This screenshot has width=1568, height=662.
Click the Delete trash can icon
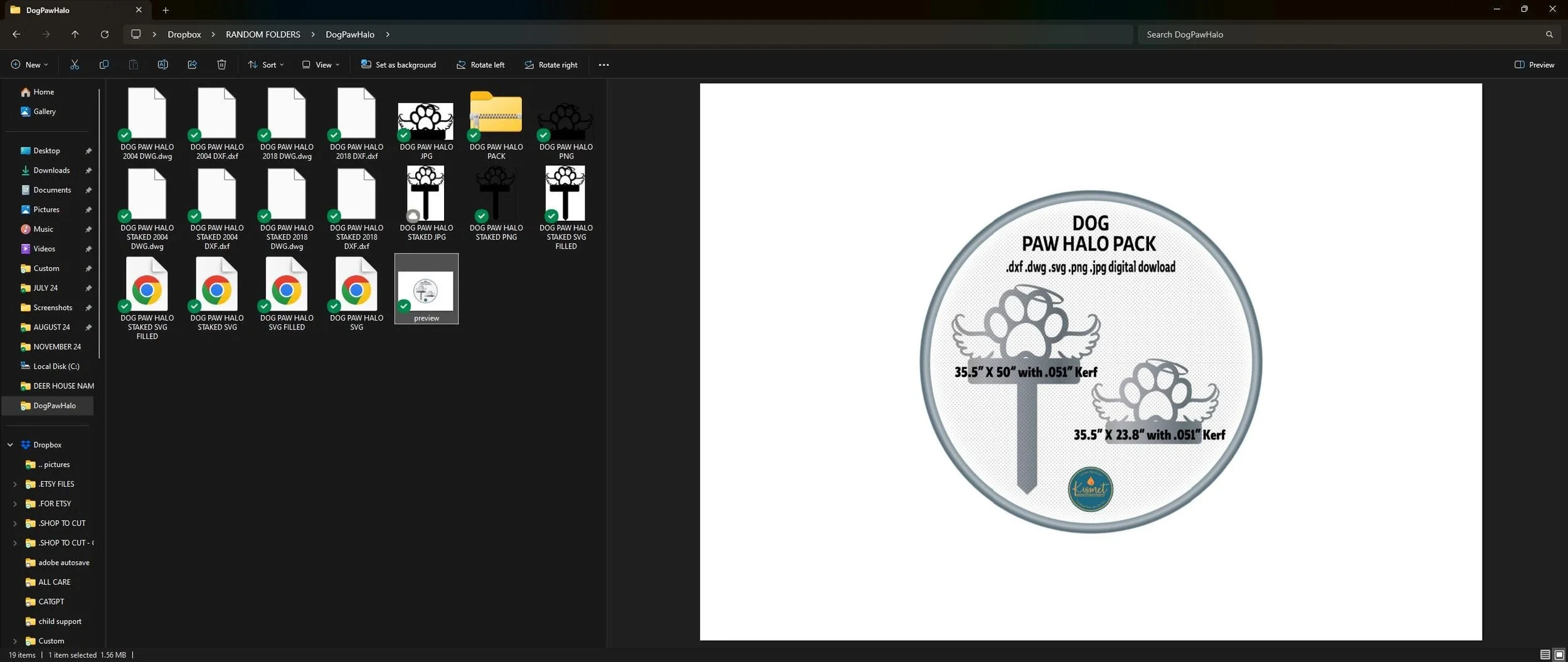click(221, 65)
